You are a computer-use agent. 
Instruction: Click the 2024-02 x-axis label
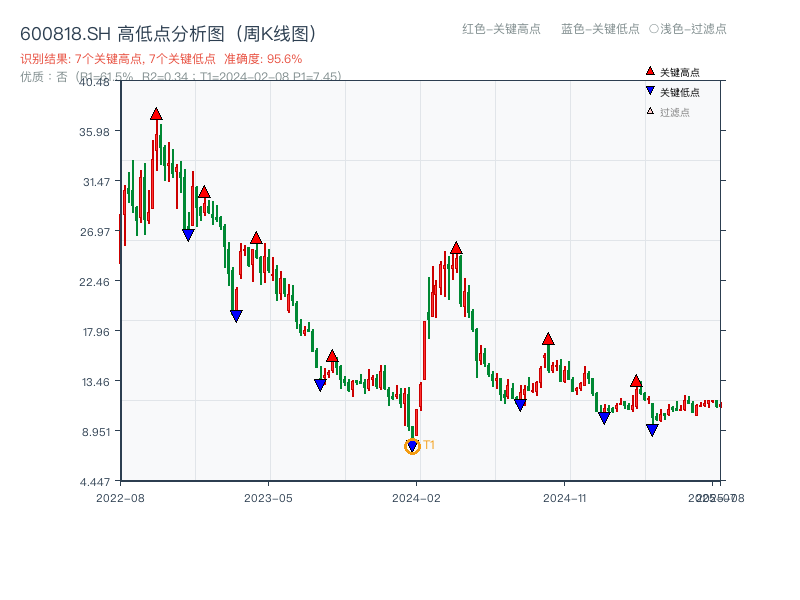coord(418,496)
